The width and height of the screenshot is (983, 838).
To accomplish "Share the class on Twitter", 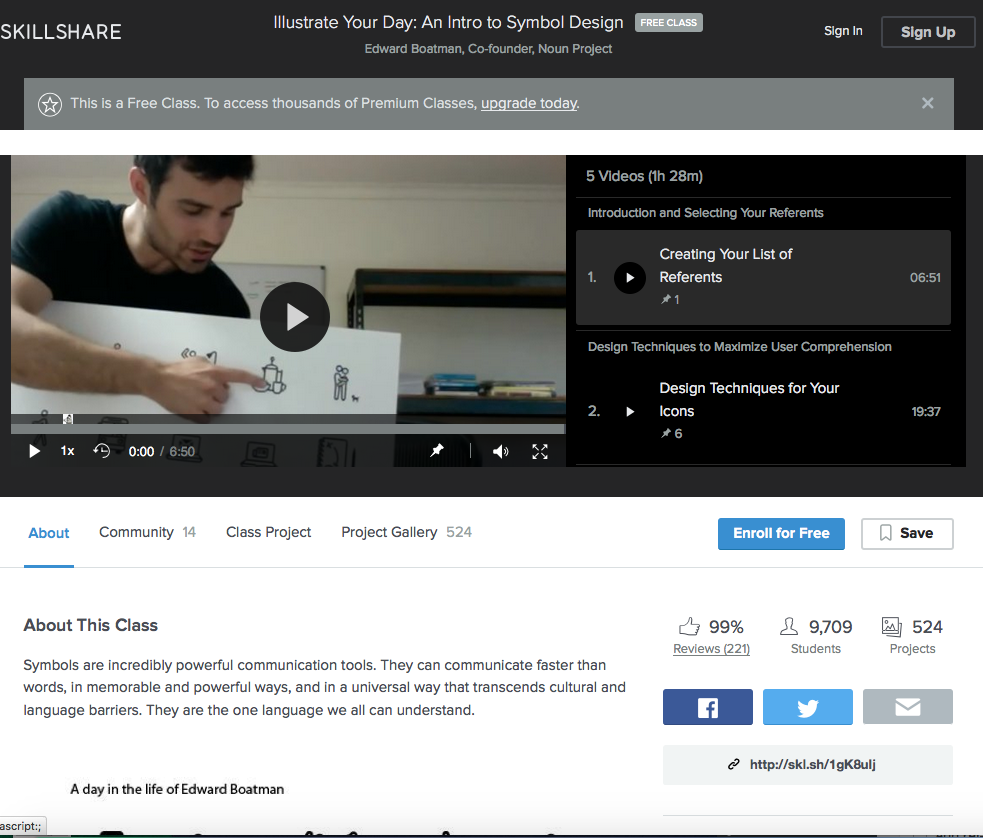I will (x=807, y=707).
